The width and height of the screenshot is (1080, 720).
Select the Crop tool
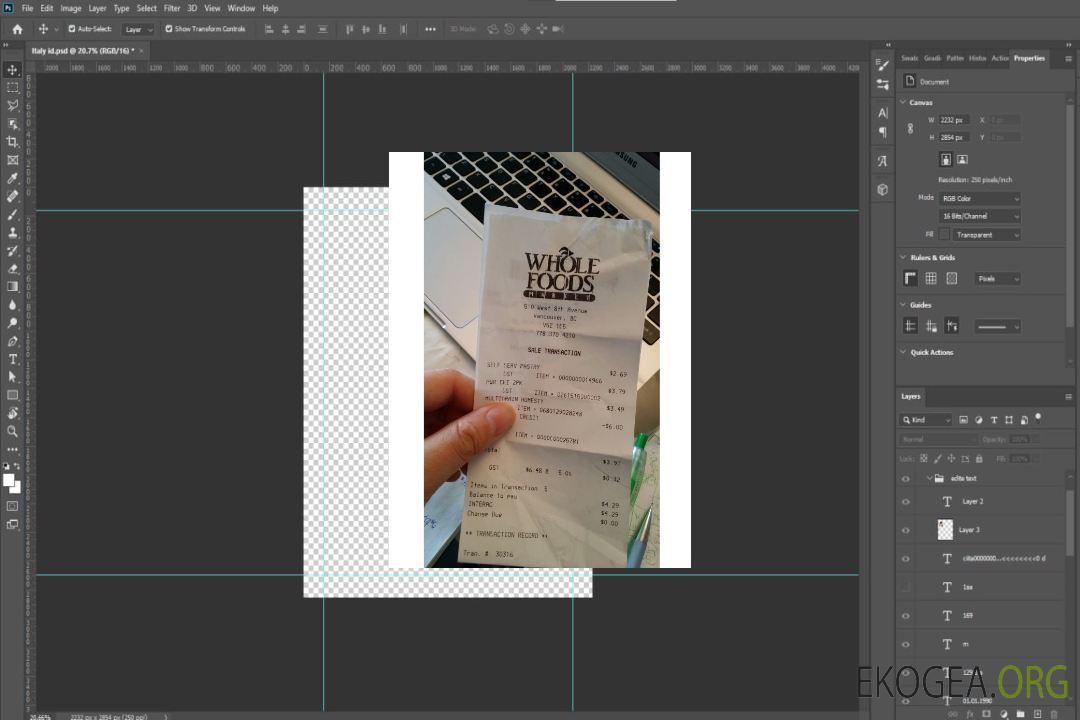(x=13, y=142)
